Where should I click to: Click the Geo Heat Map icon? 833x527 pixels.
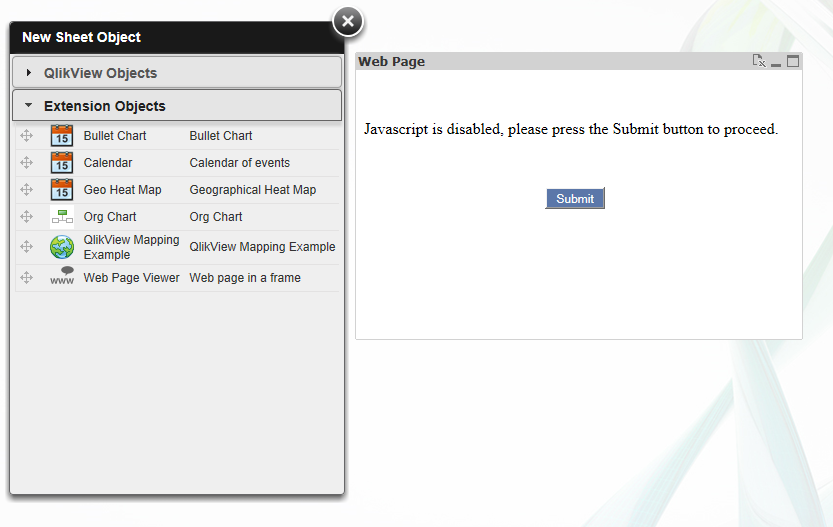point(62,190)
